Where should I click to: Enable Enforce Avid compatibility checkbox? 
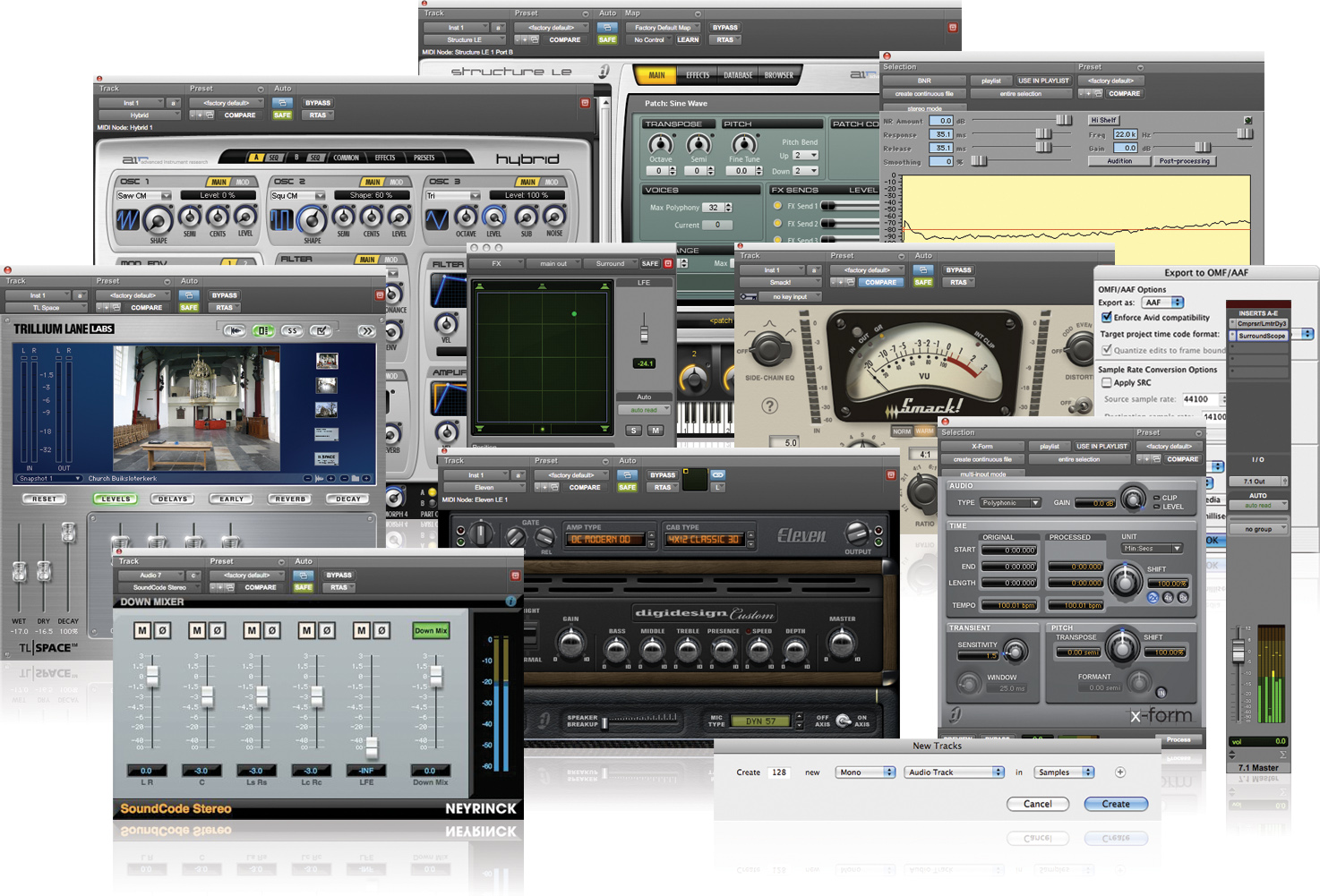(1107, 317)
